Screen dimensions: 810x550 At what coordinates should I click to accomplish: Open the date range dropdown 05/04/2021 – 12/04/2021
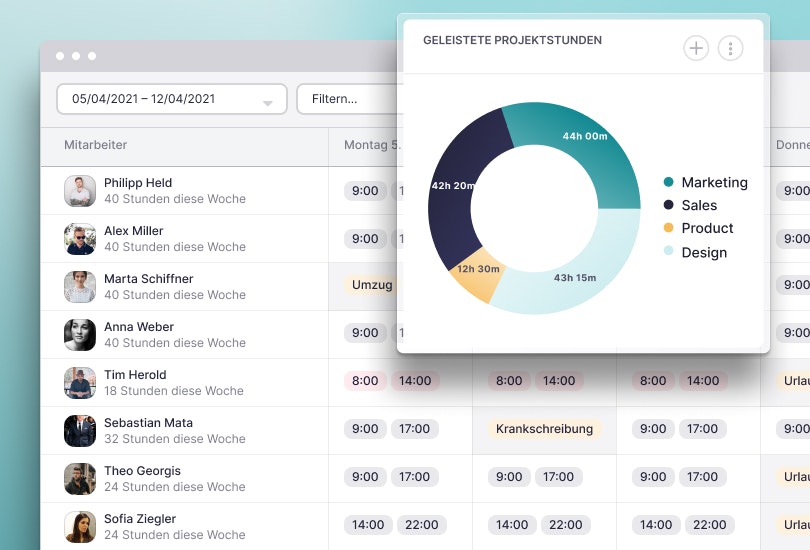172,99
